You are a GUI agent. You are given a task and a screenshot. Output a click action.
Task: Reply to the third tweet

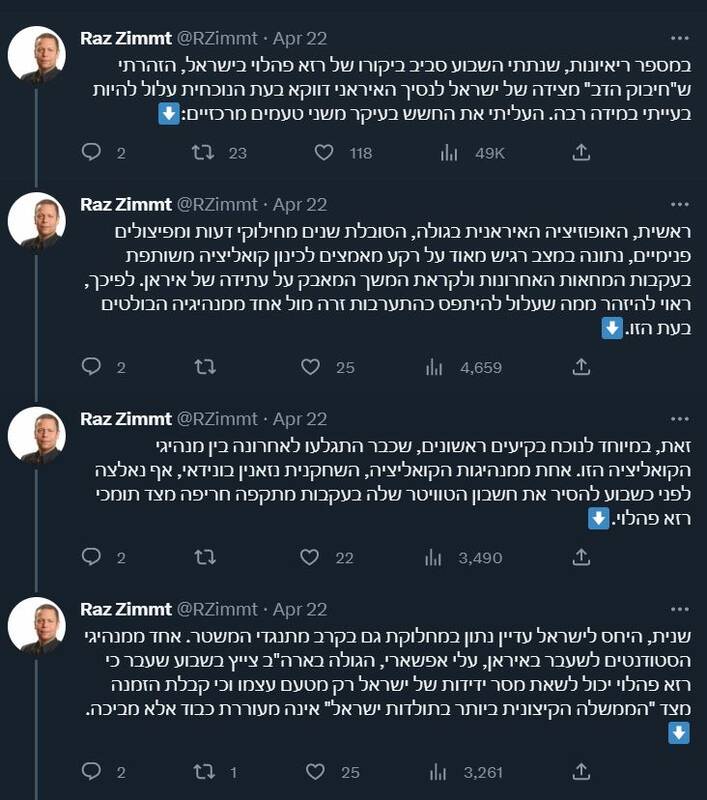pos(91,559)
